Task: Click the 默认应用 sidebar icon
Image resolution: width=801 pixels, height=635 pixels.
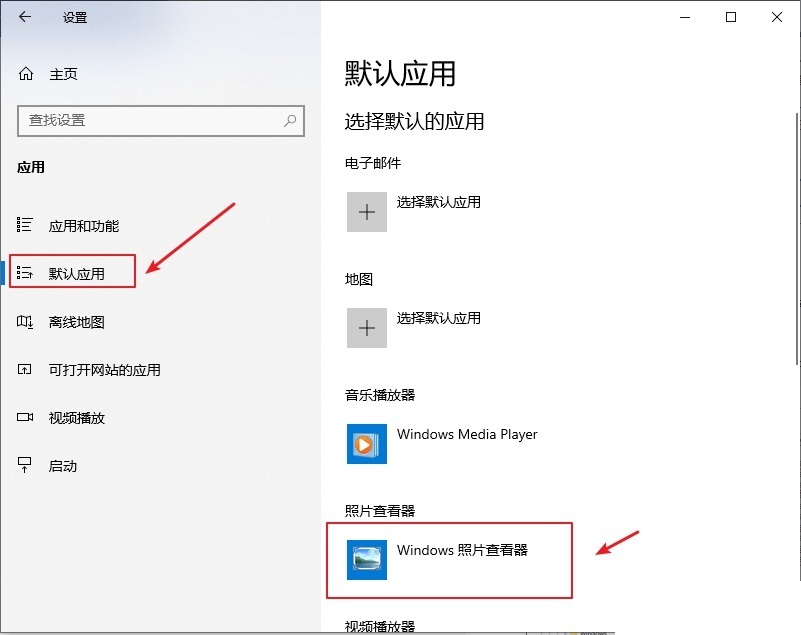Action: point(25,273)
